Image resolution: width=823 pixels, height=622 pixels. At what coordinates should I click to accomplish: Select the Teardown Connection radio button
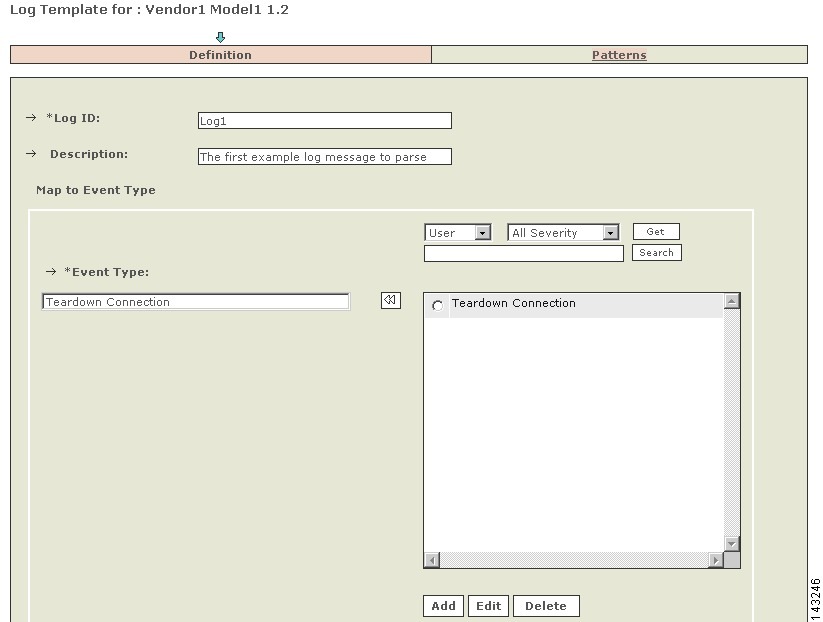(437, 305)
